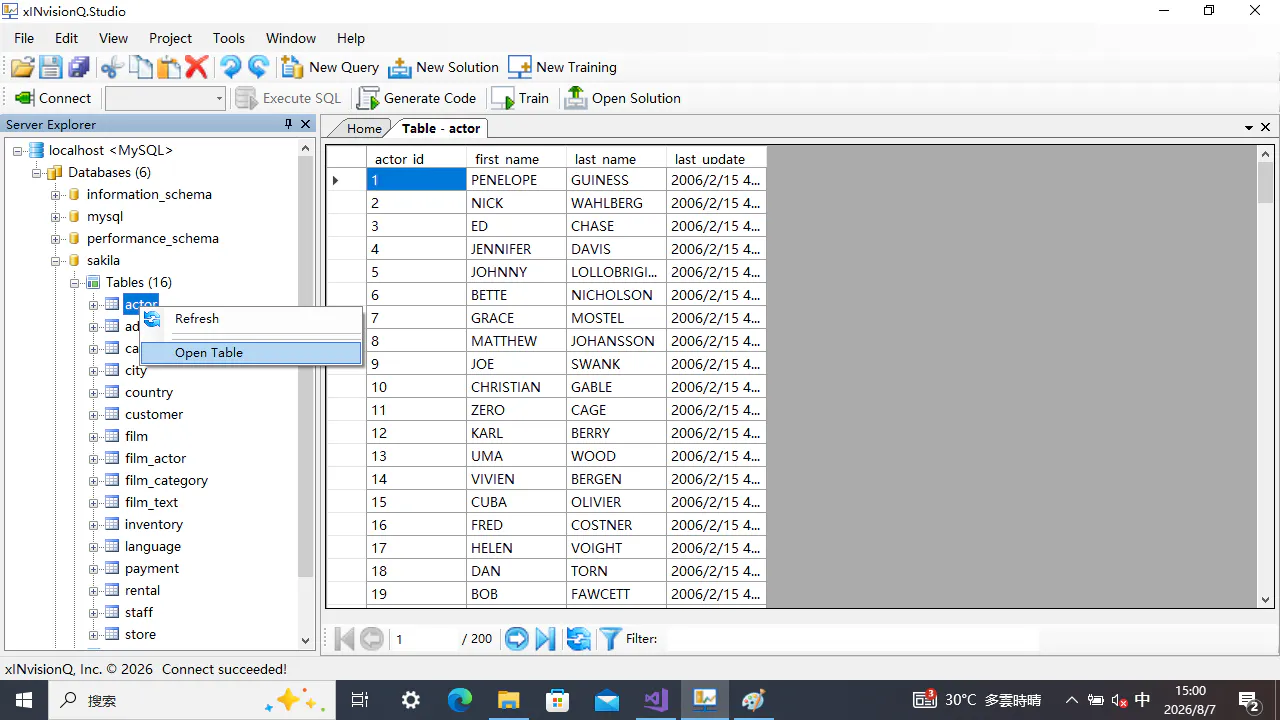Click the data grid scroll down arrow
This screenshot has width=1280, height=720.
click(x=1266, y=599)
